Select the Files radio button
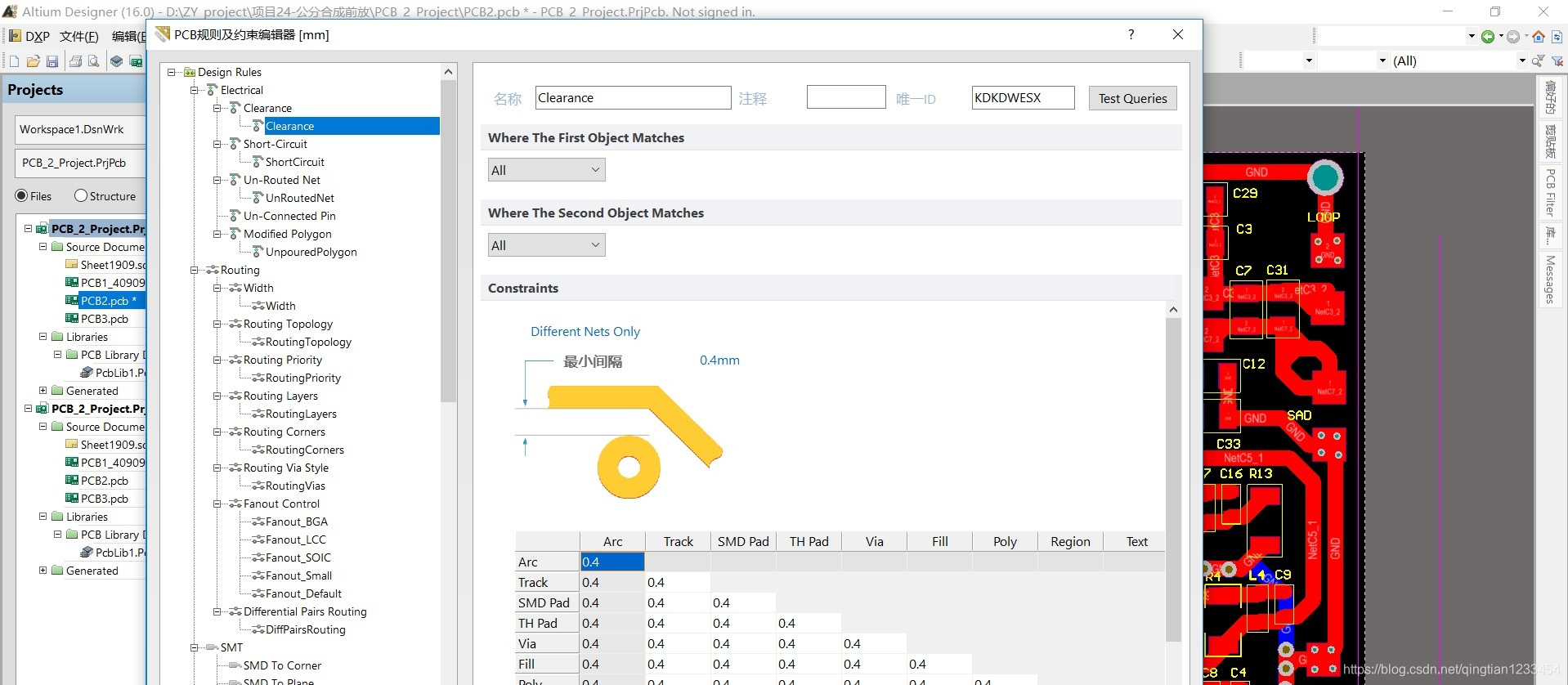The width and height of the screenshot is (1568, 685). point(21,196)
